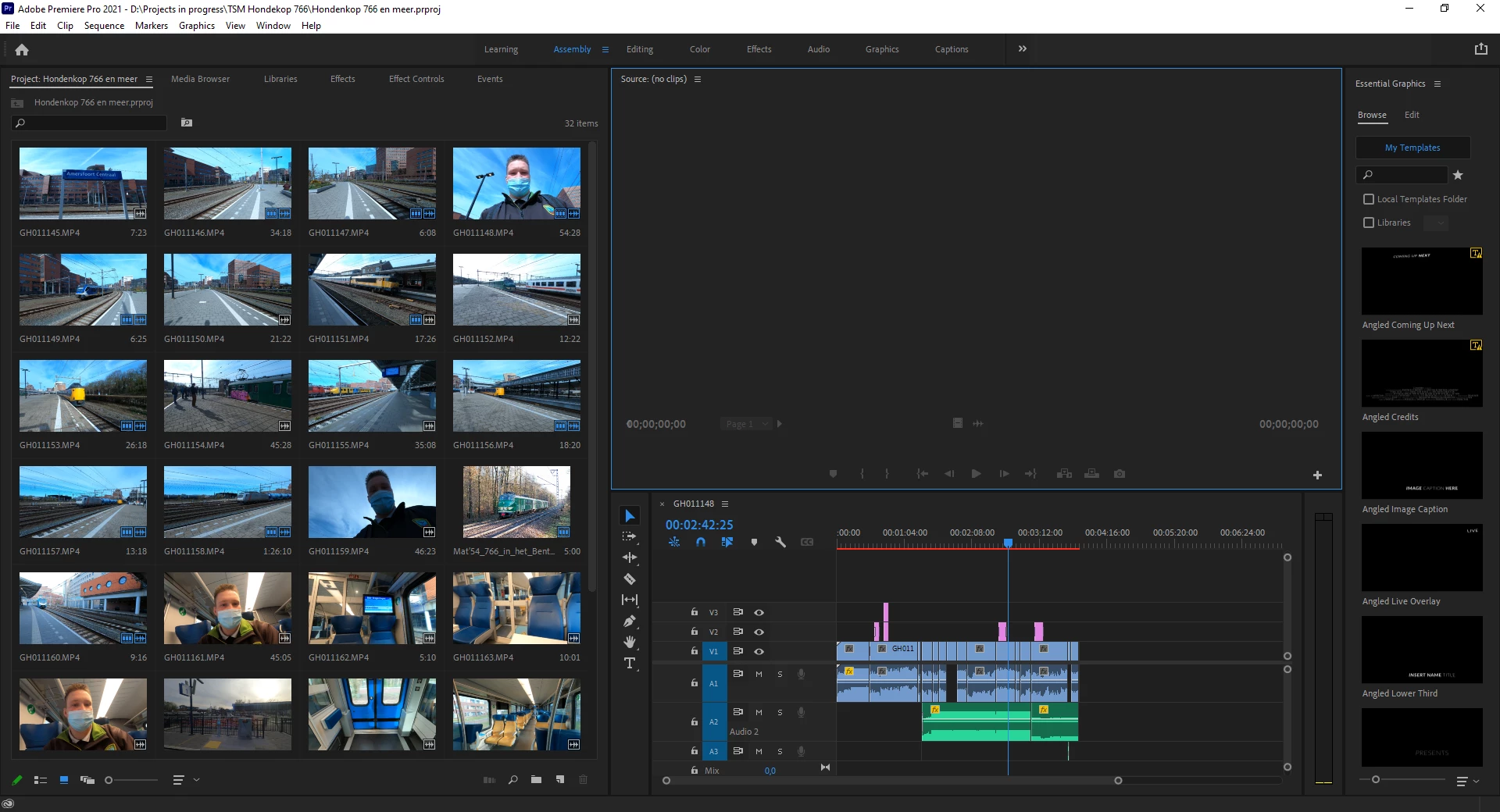Open GH011148 timeline panel menu
The width and height of the screenshot is (1500, 812).
(x=725, y=504)
